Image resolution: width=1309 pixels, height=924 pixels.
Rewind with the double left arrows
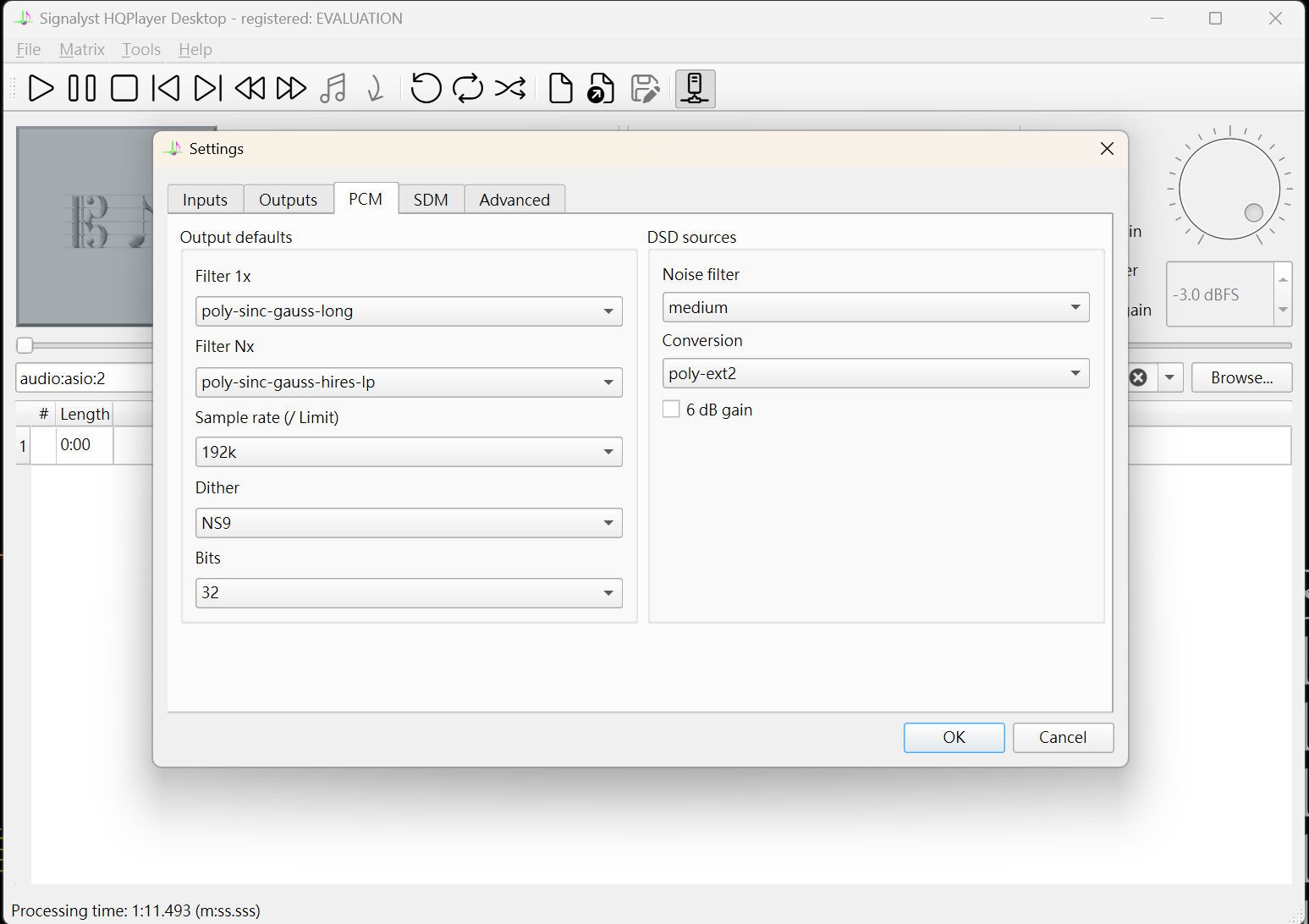click(x=250, y=88)
